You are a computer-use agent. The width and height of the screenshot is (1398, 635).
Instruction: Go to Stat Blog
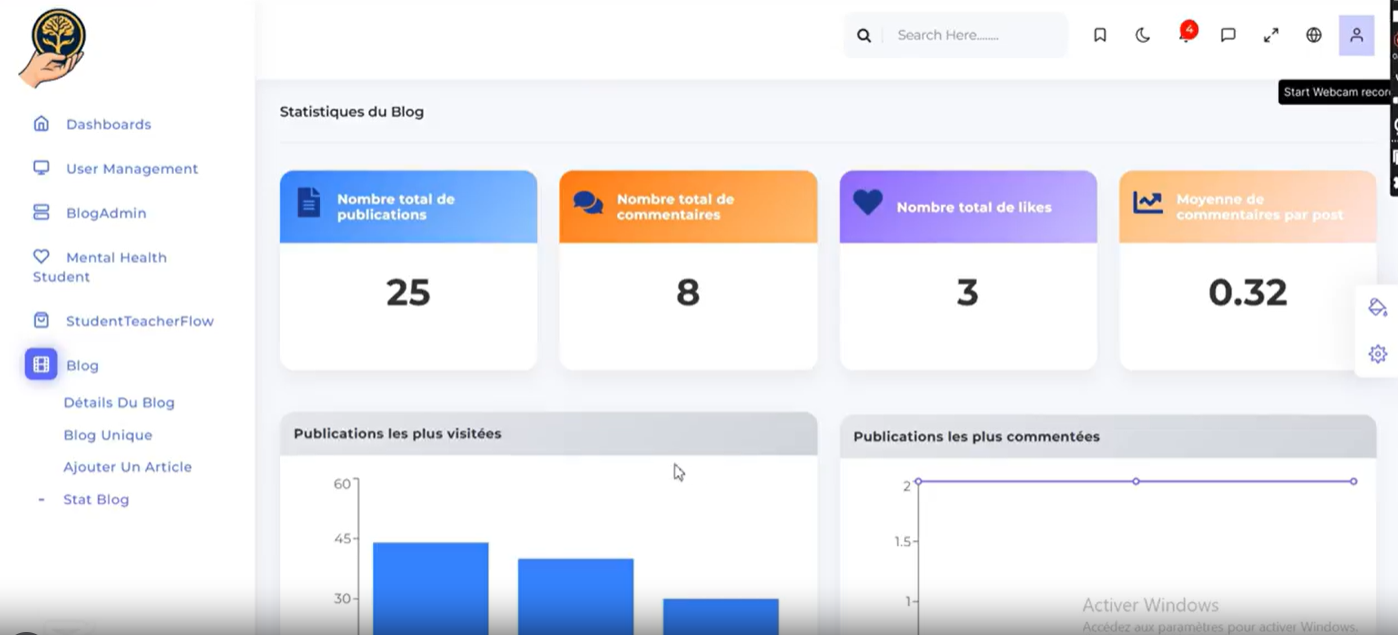pyautogui.click(x=96, y=499)
